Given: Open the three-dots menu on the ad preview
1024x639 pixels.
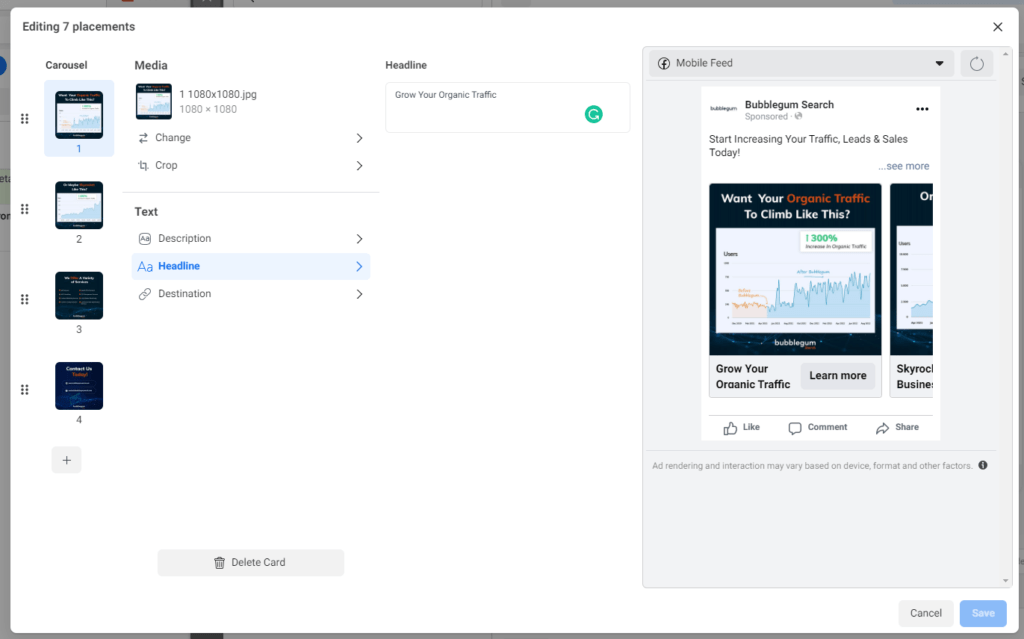Looking at the screenshot, I should click(921, 109).
